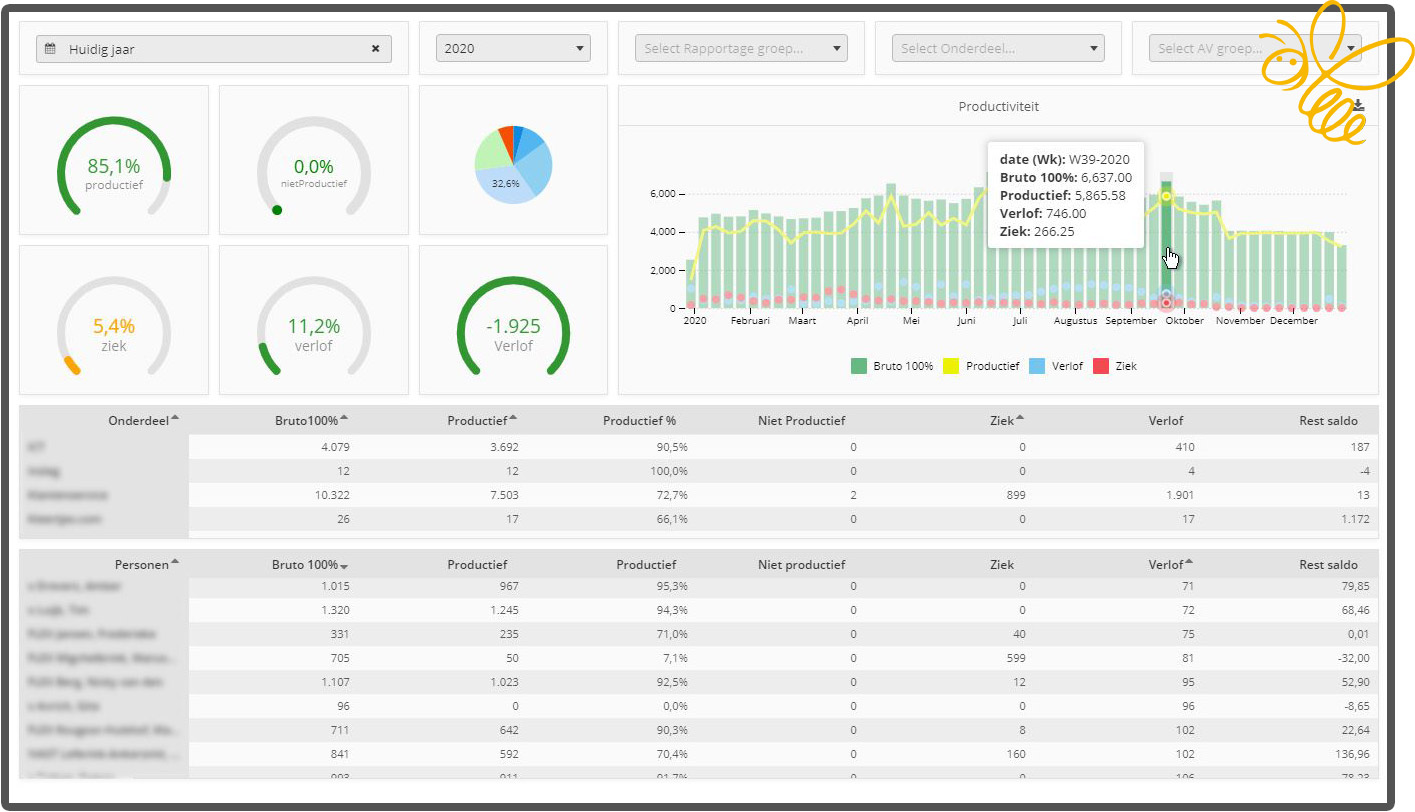Click sort arrow beside Onderdeel header
Screen dimensions: 1415x812
175,418
